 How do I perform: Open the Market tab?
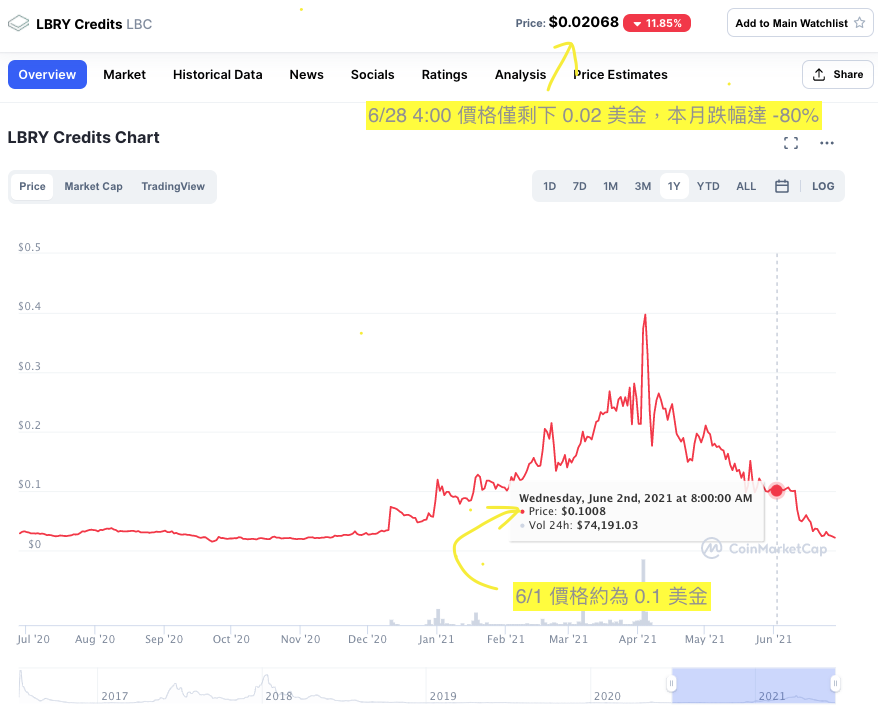(x=124, y=74)
